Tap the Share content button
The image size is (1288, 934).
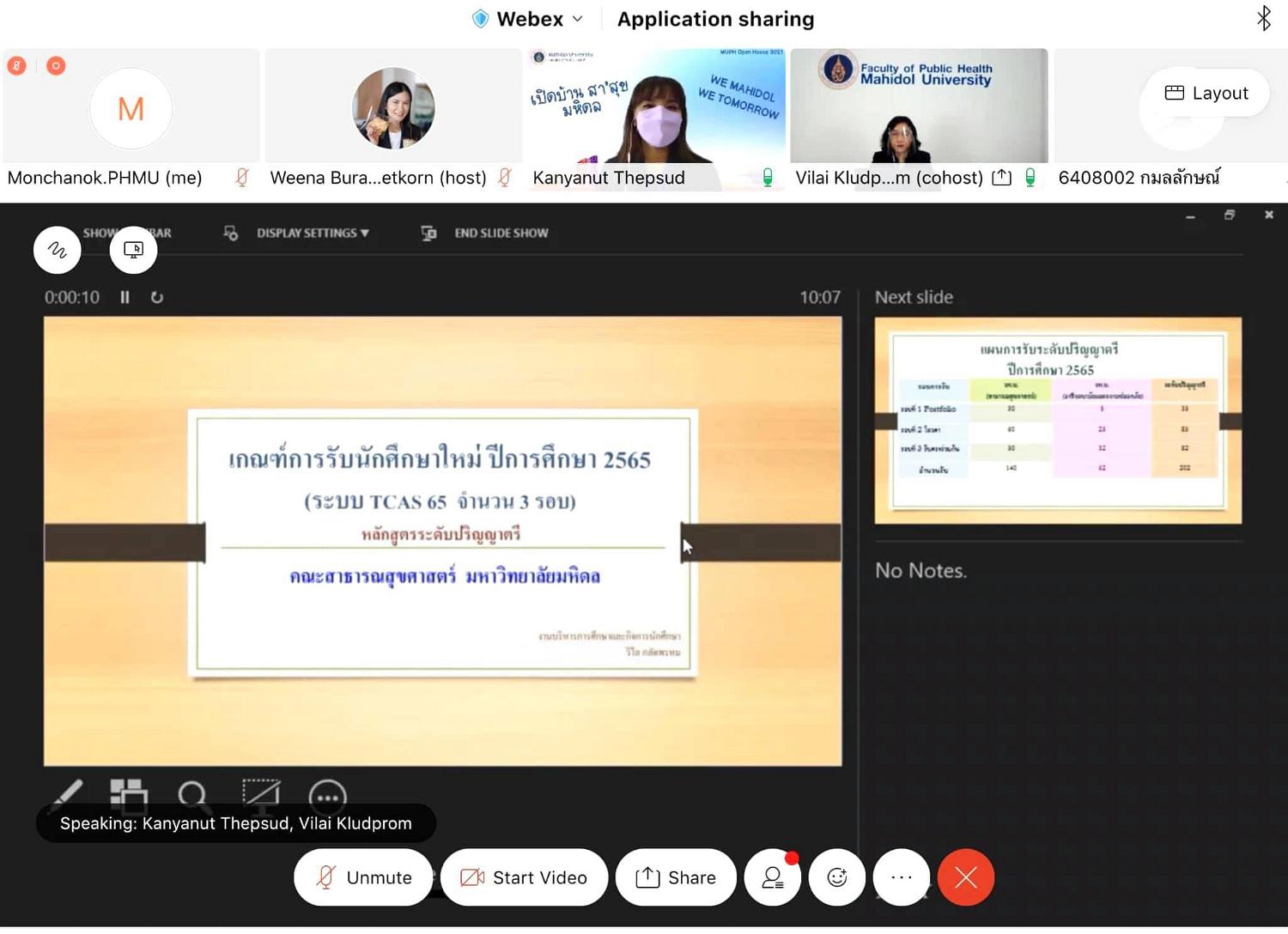[x=676, y=877]
